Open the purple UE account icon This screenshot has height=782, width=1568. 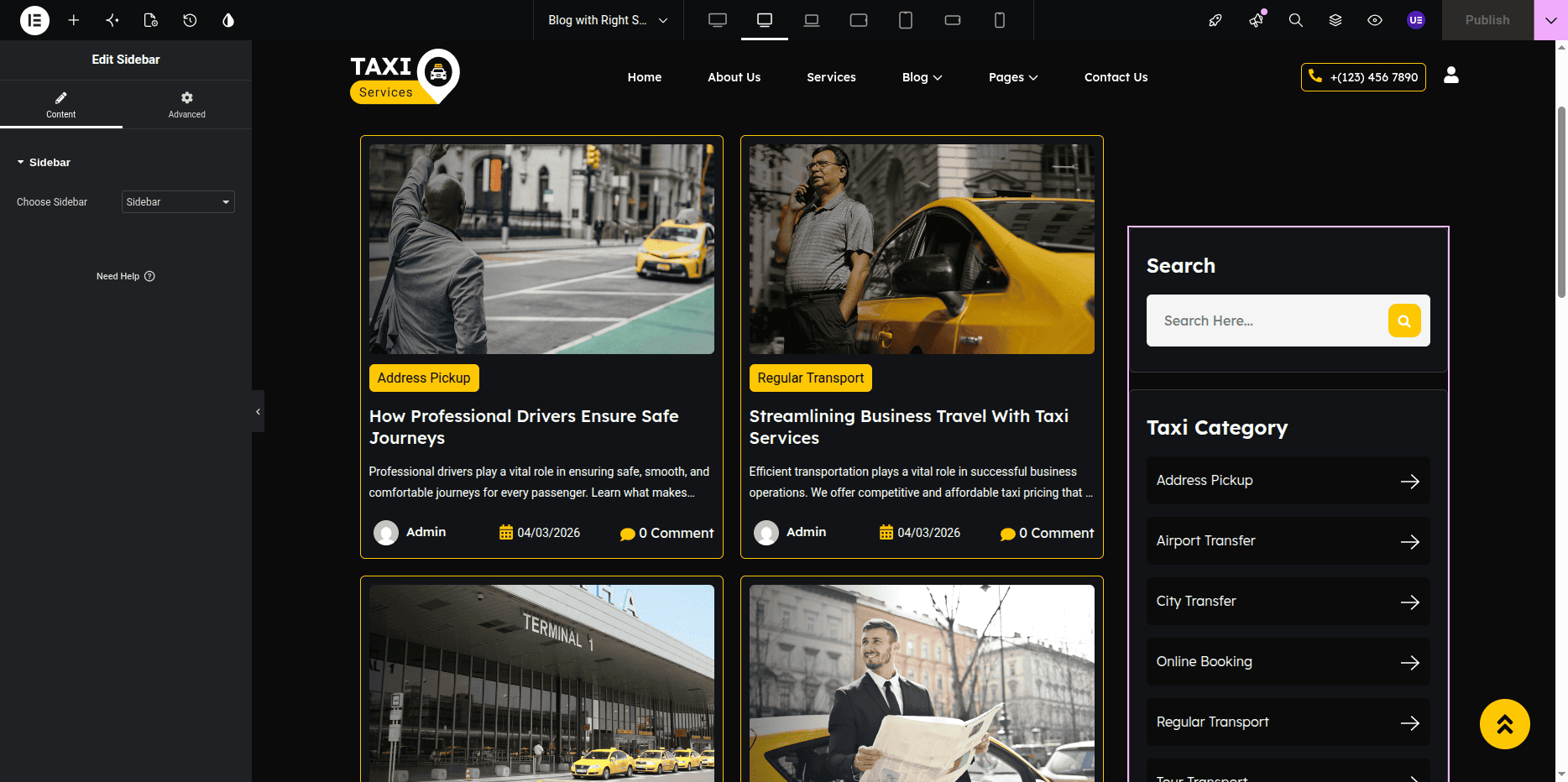point(1416,20)
